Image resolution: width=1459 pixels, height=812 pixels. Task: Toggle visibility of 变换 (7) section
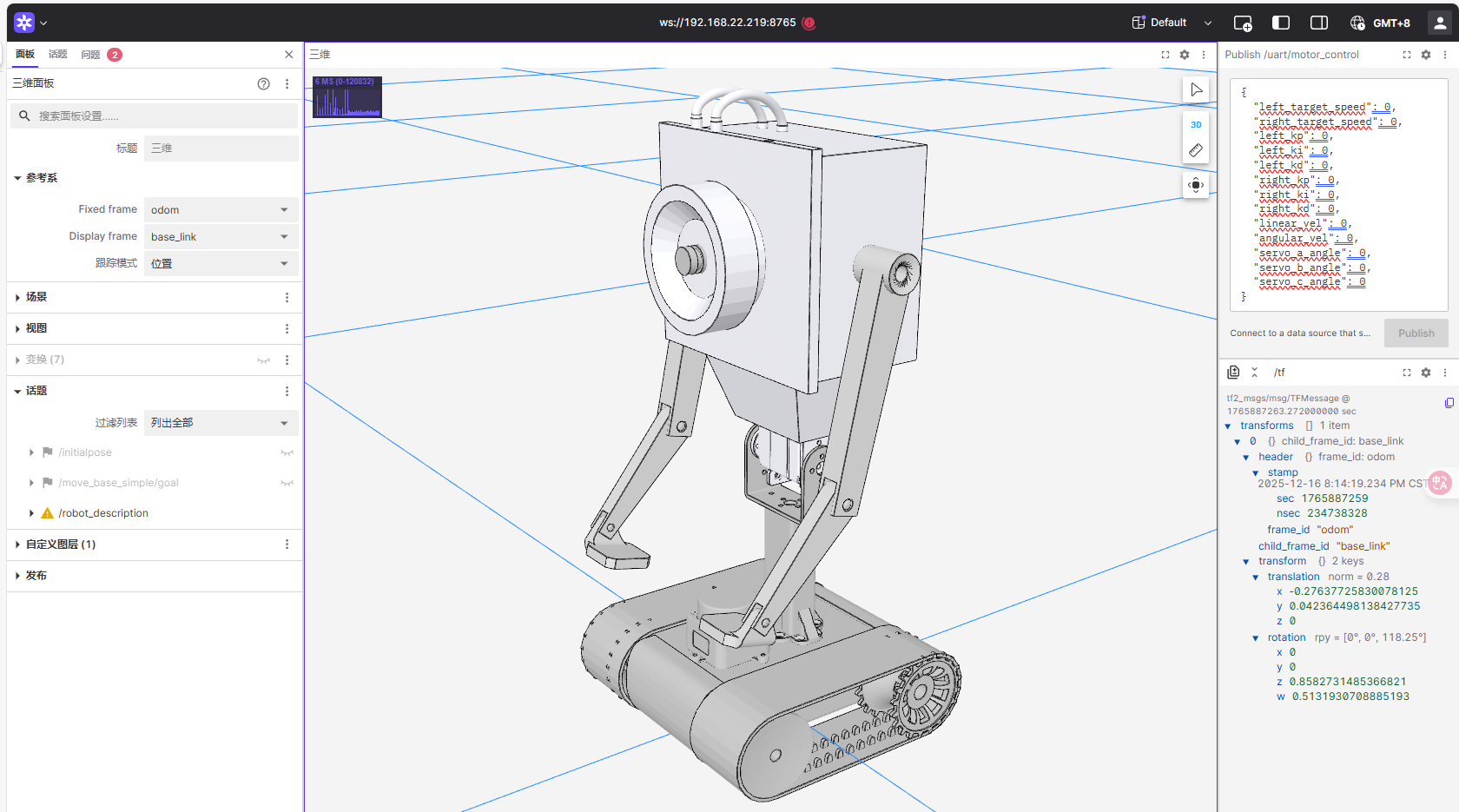coord(264,360)
